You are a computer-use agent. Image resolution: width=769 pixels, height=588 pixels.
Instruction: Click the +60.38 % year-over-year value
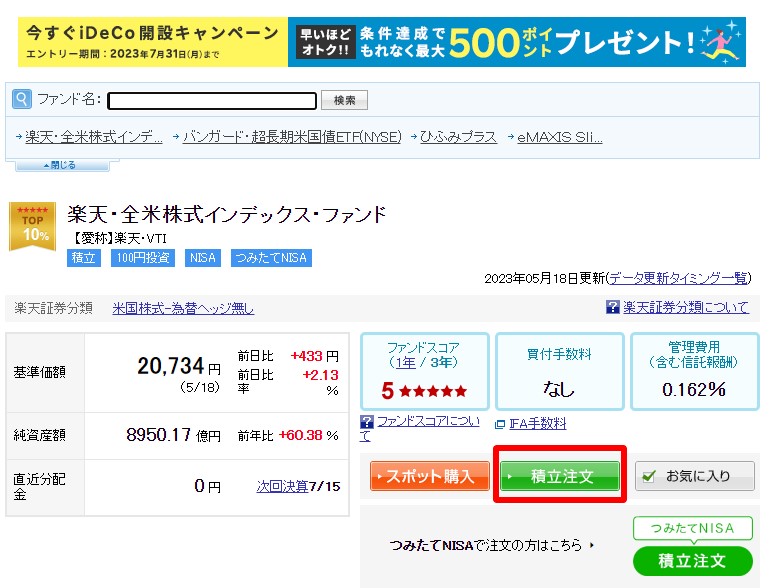point(308,435)
